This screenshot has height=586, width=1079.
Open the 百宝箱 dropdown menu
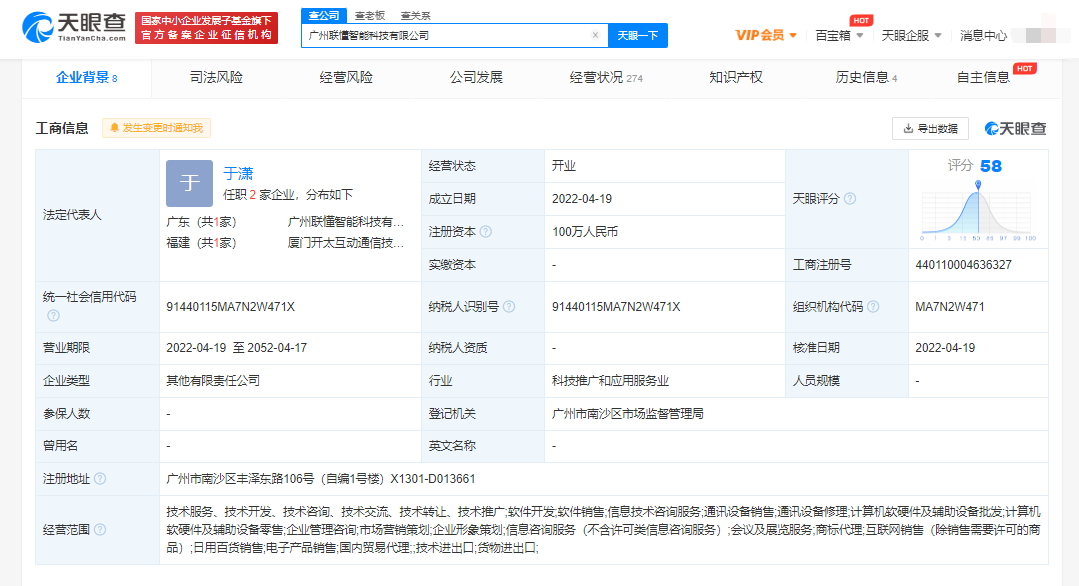(838, 35)
